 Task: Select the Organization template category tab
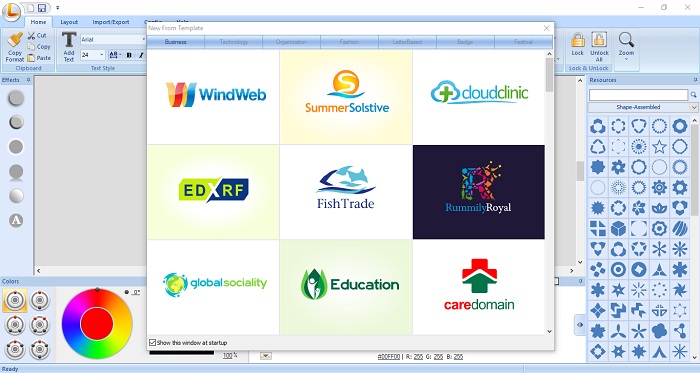[x=291, y=42]
